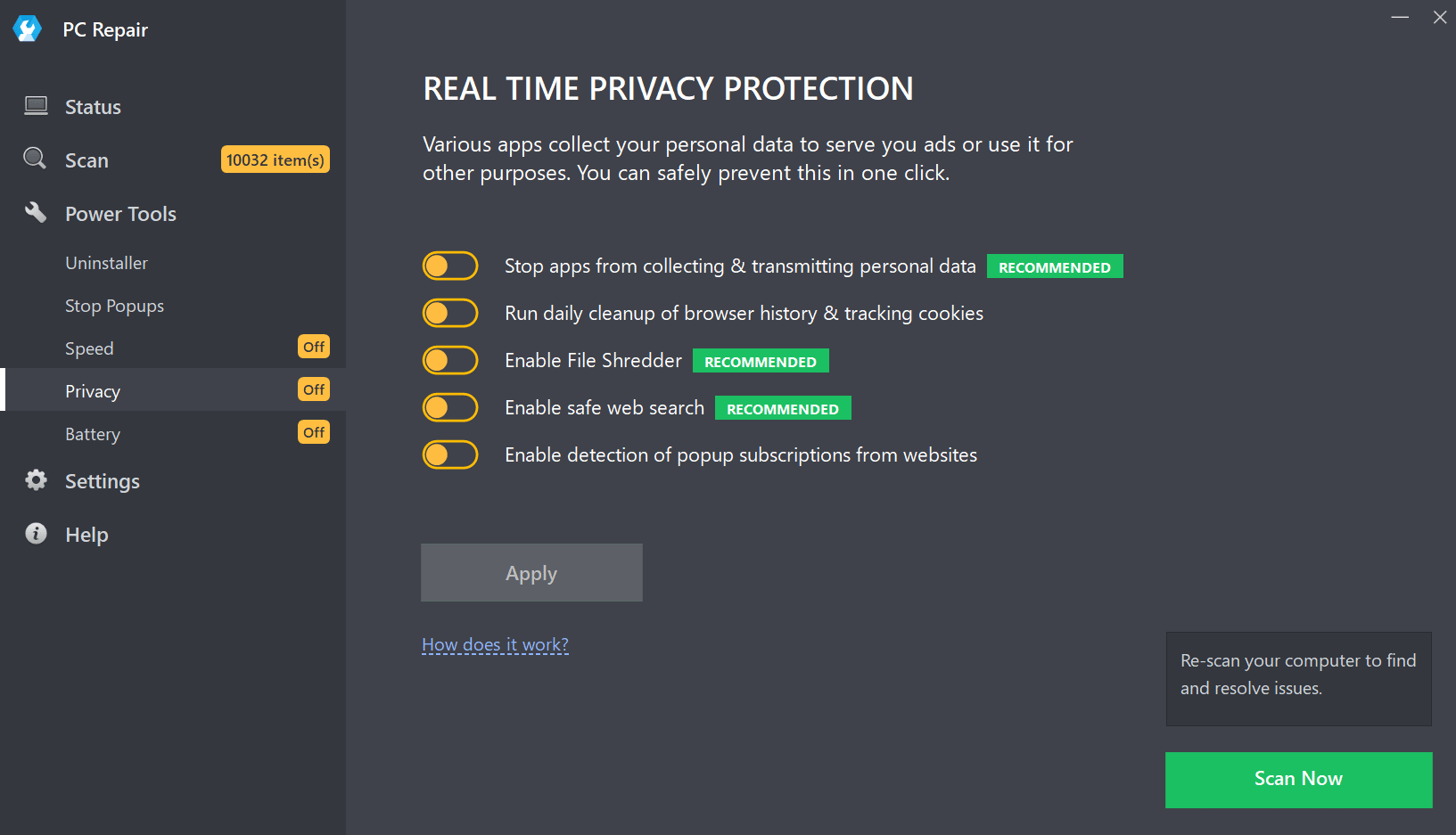The height and width of the screenshot is (835, 1456).
Task: Toggle detection of popup subscriptions
Action: coord(450,454)
